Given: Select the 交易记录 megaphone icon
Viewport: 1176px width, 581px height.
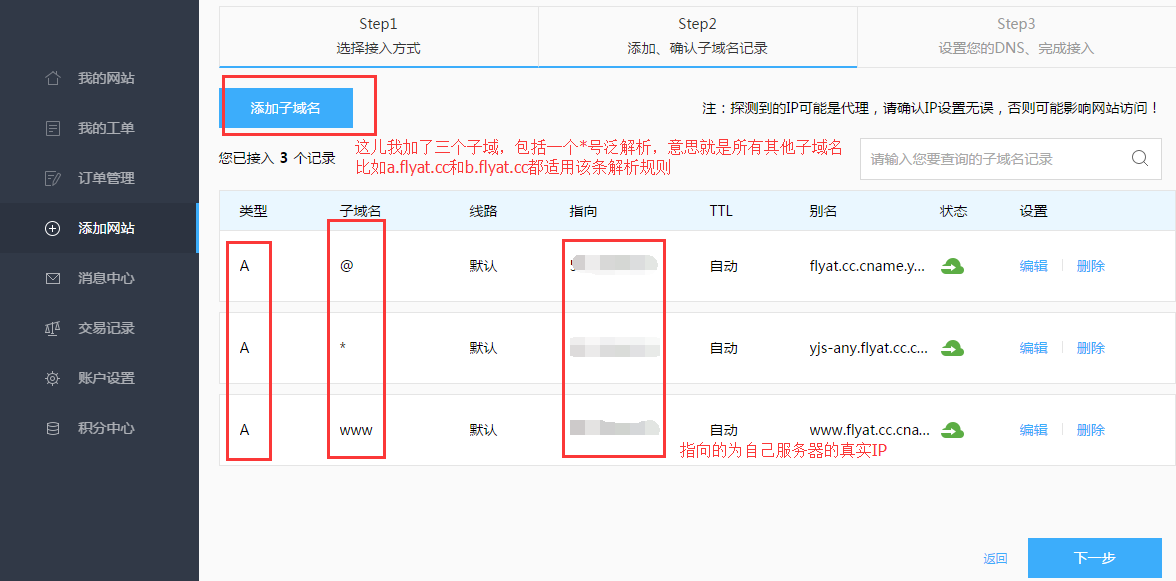Looking at the screenshot, I should [x=52, y=328].
